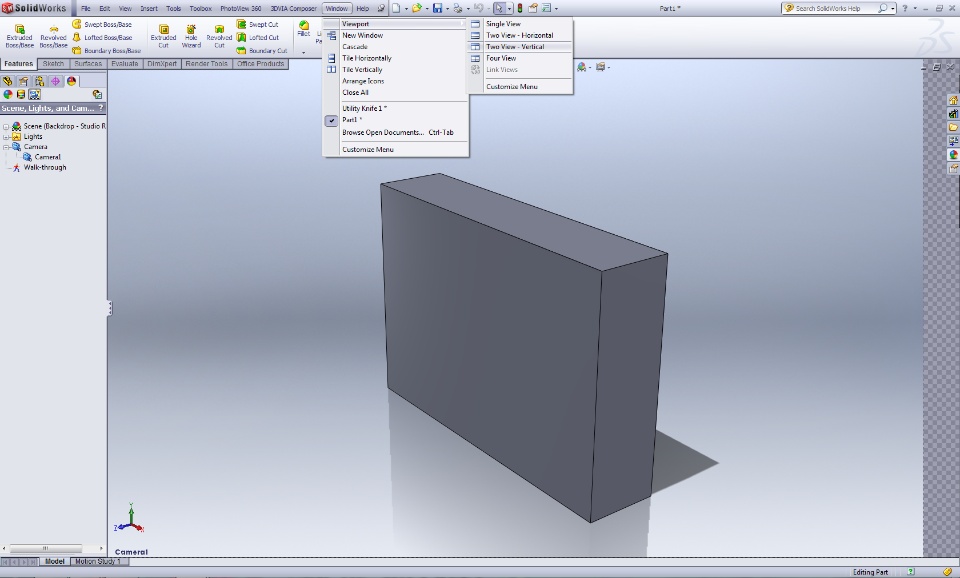Viewport: 960px width, 578px height.
Task: Click the Select arrow cursor tool
Action: click(x=499, y=8)
